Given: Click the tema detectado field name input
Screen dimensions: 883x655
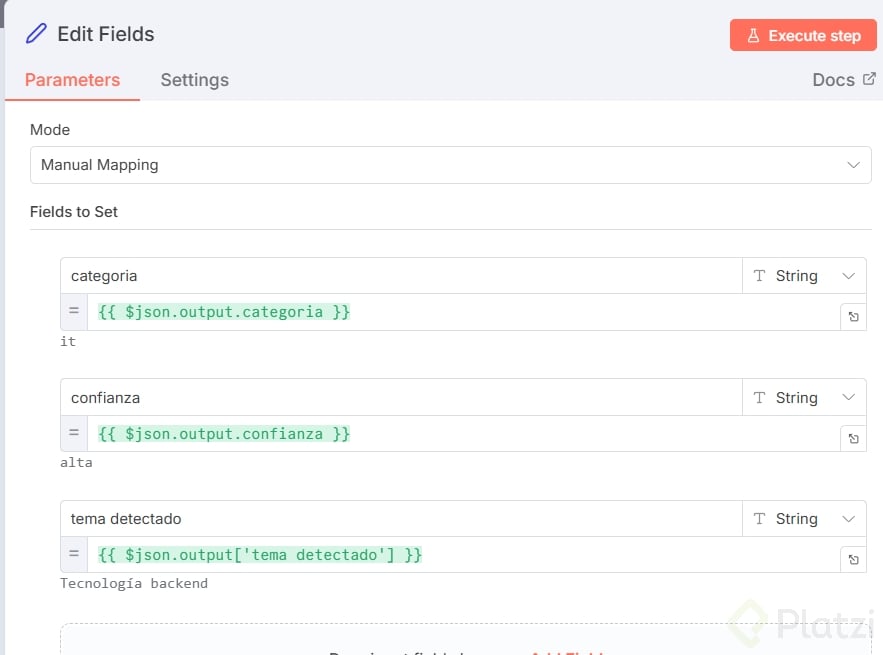Looking at the screenshot, I should point(400,519).
